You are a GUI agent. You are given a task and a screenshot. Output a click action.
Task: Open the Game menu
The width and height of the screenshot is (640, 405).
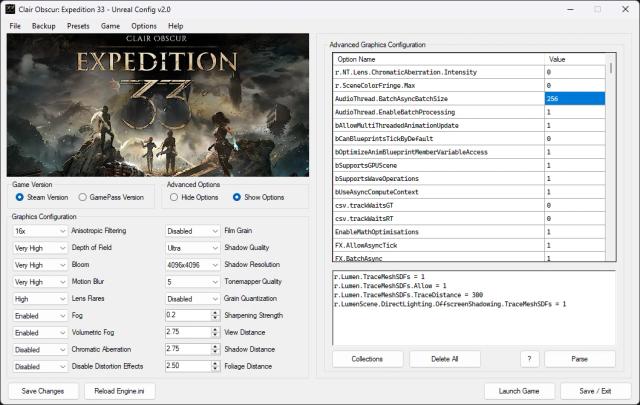tap(110, 26)
